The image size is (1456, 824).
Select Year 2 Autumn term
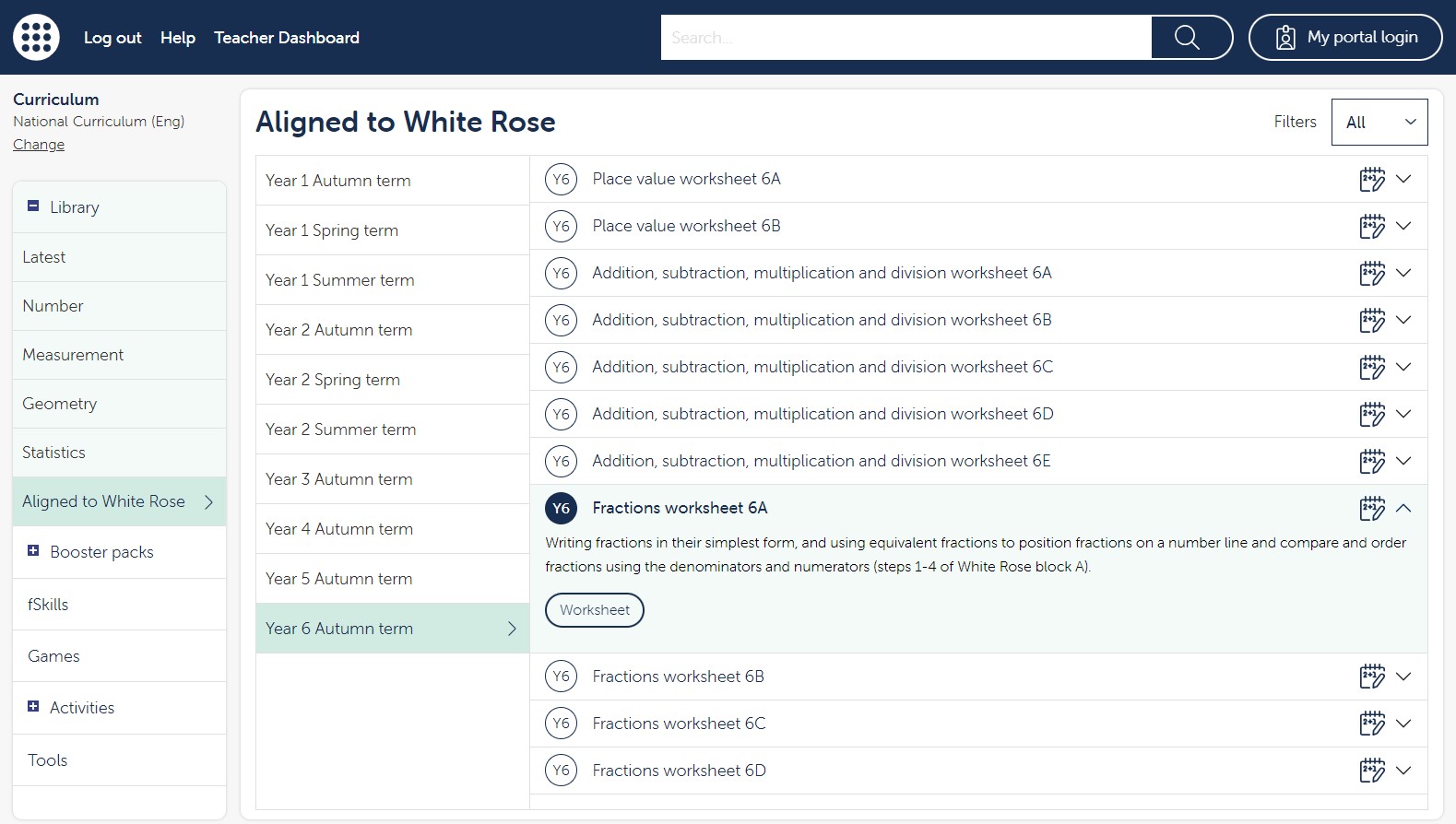(x=393, y=330)
